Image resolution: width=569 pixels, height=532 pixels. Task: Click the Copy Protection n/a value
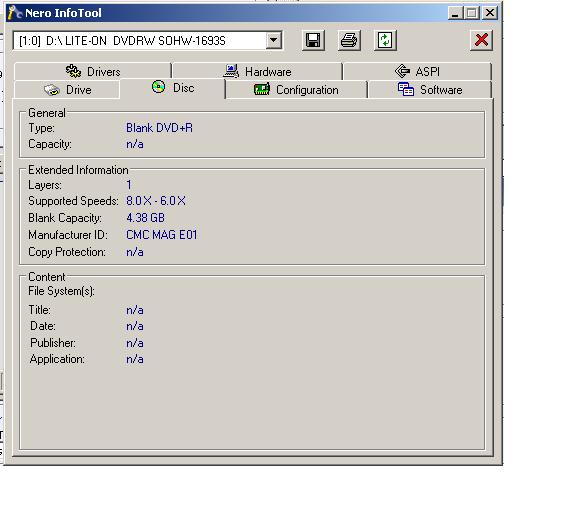point(135,252)
